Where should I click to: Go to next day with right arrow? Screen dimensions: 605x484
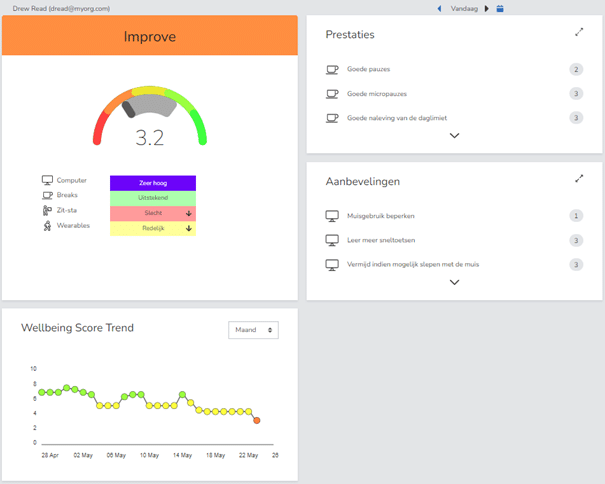[x=487, y=8]
